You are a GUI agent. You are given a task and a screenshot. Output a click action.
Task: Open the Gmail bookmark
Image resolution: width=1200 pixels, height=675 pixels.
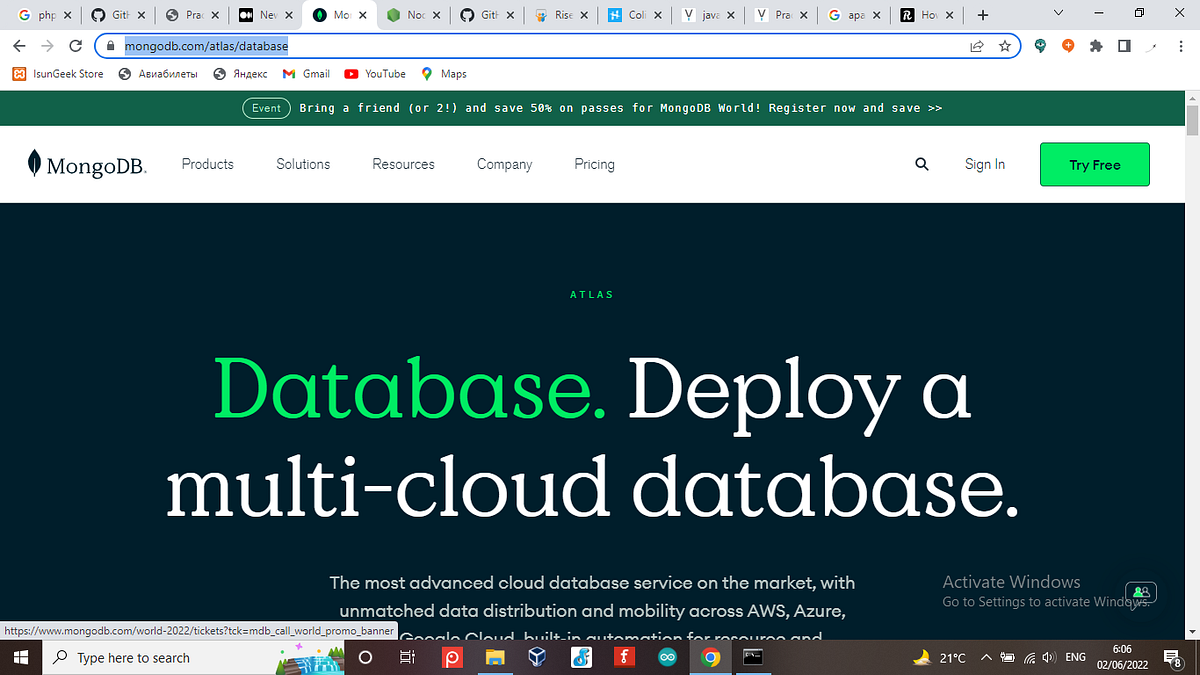coord(305,73)
